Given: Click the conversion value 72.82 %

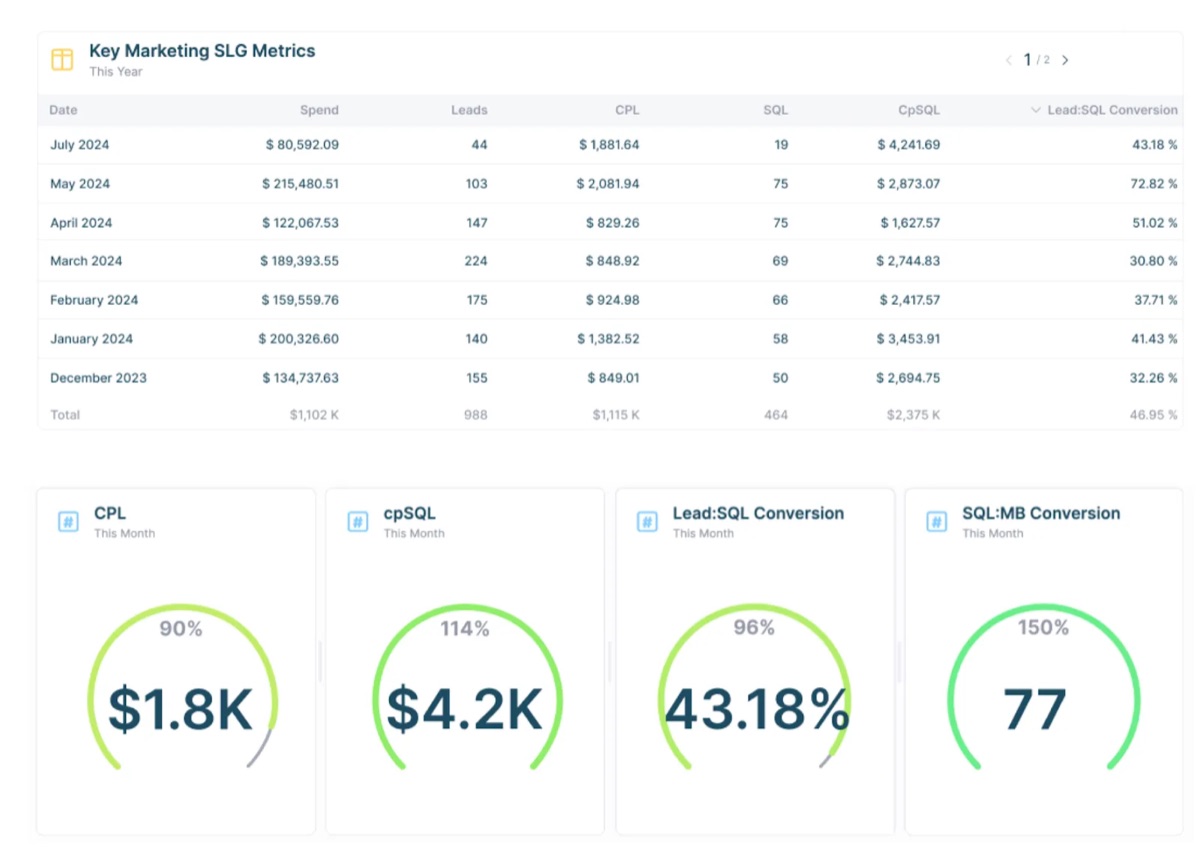Looking at the screenshot, I should click(x=1155, y=184).
